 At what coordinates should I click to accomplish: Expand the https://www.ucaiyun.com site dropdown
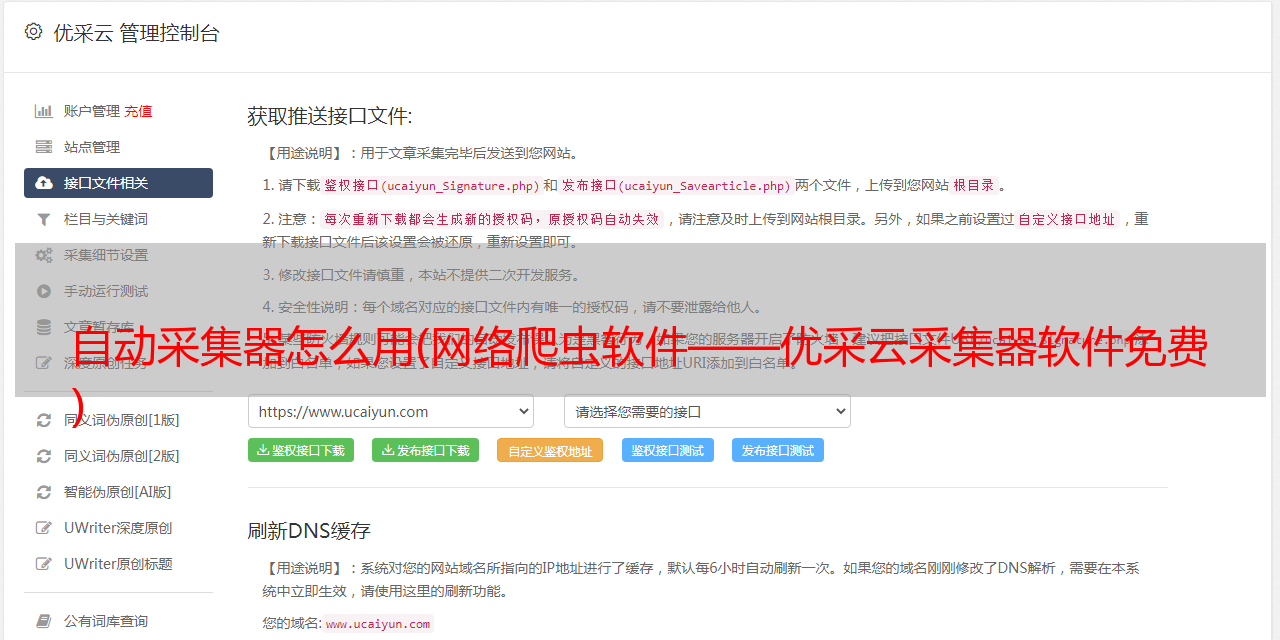tap(391, 411)
